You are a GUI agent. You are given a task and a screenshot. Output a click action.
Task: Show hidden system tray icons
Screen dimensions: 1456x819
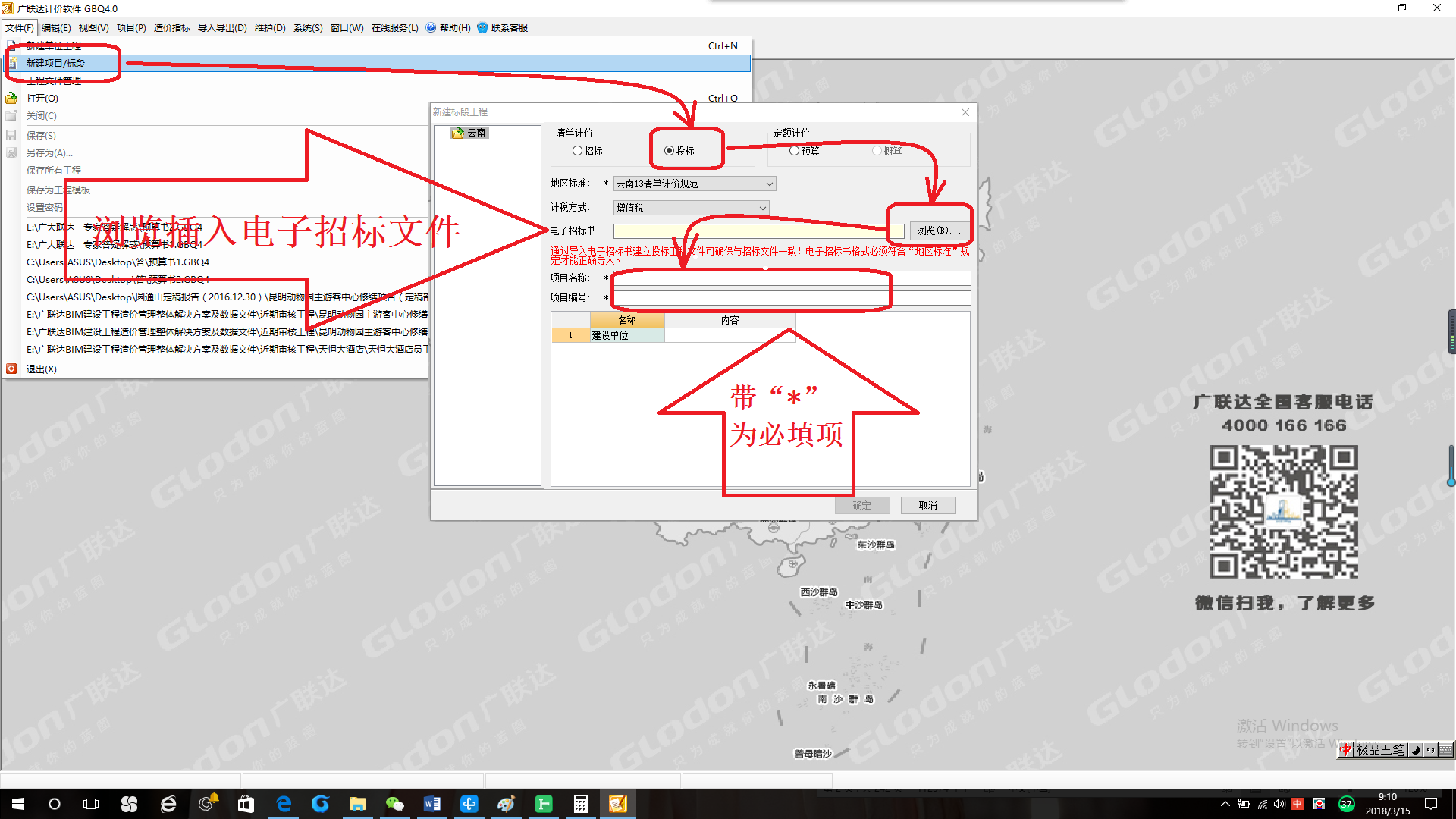[x=1225, y=804]
